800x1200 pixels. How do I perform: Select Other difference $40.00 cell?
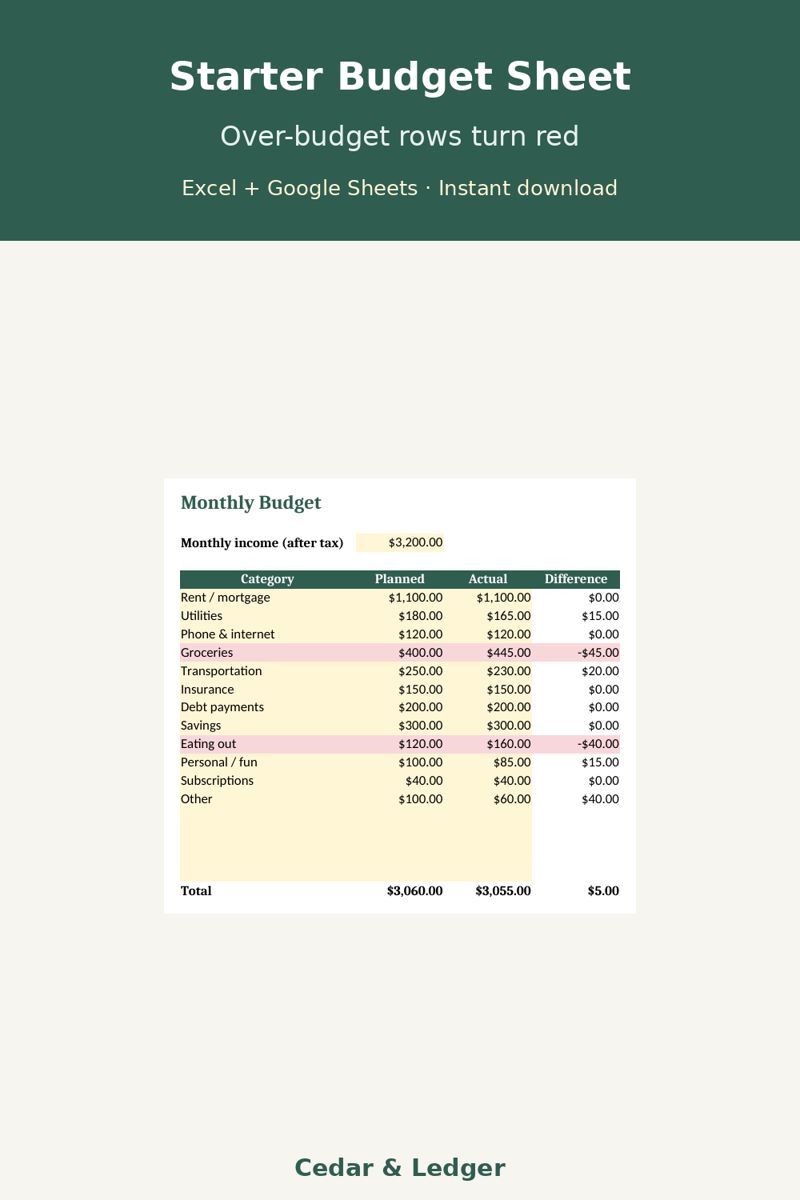point(576,799)
